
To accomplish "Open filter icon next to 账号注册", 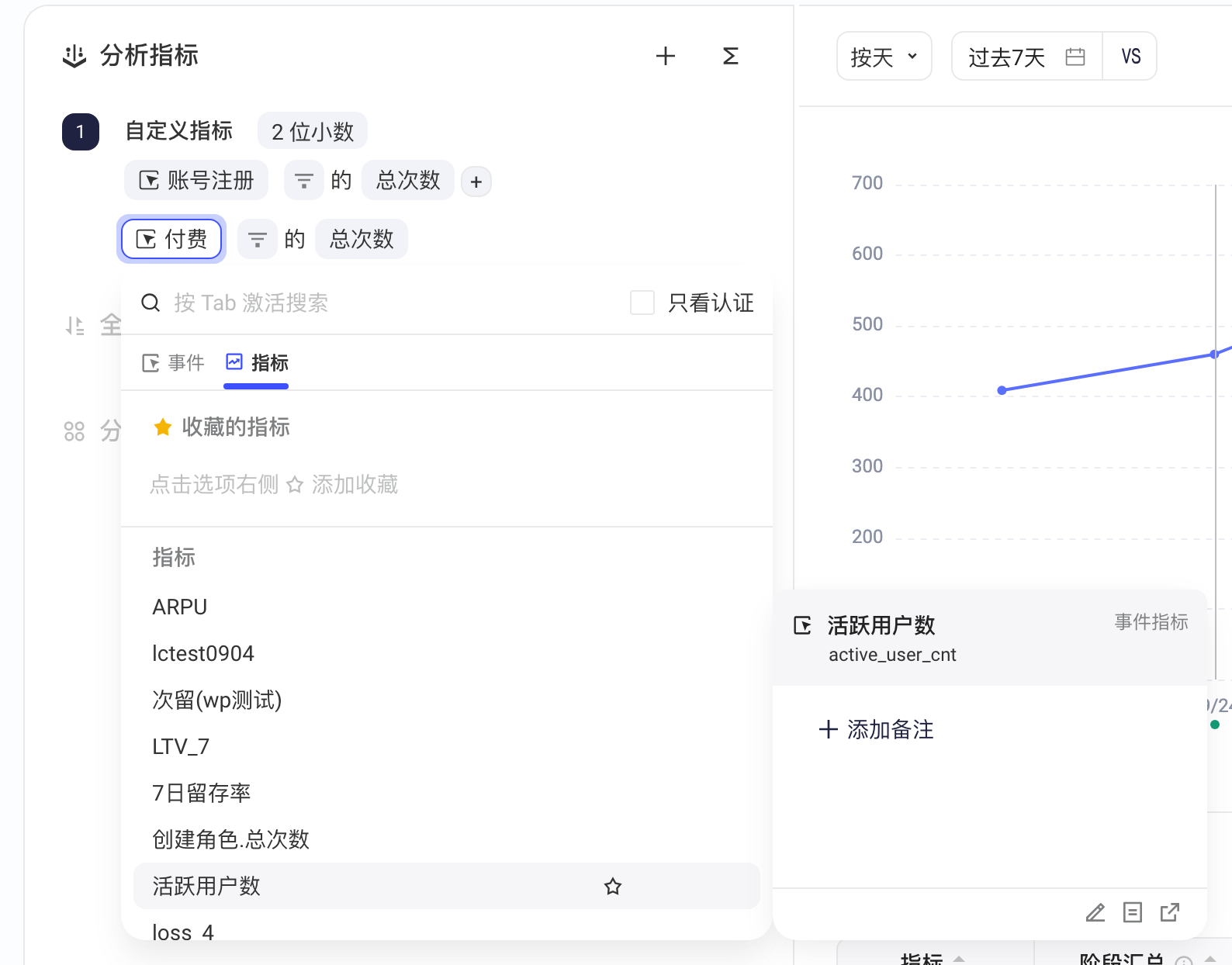I will click(x=303, y=181).
